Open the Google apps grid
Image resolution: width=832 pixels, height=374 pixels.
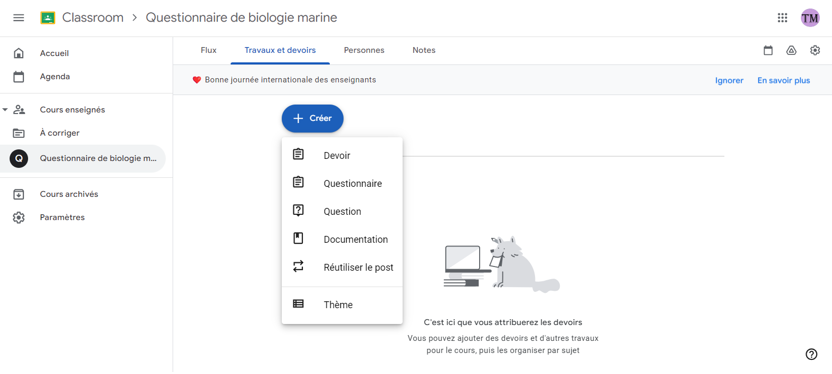coord(782,18)
